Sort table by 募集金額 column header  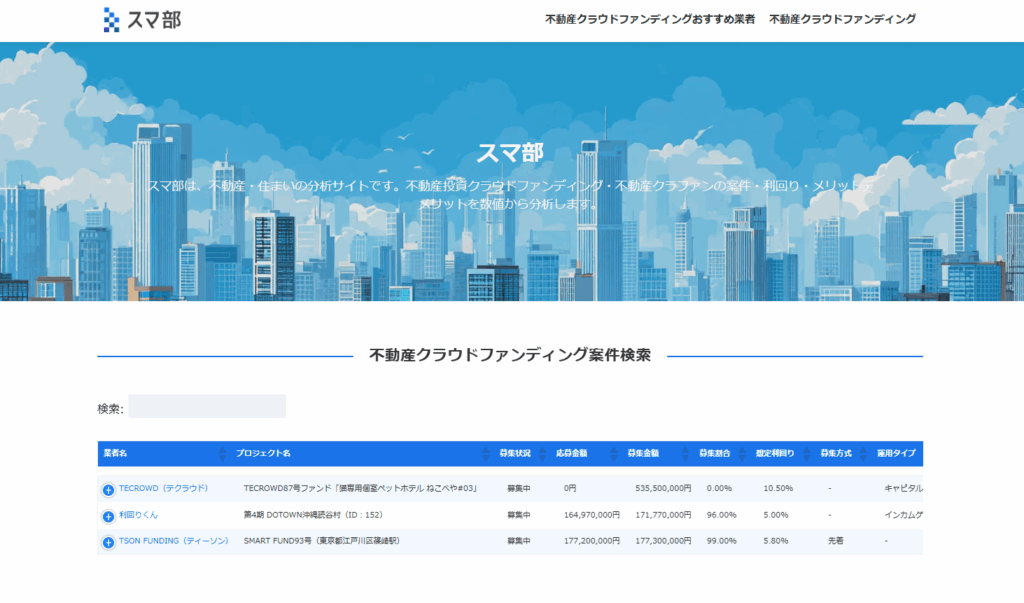(x=644, y=454)
